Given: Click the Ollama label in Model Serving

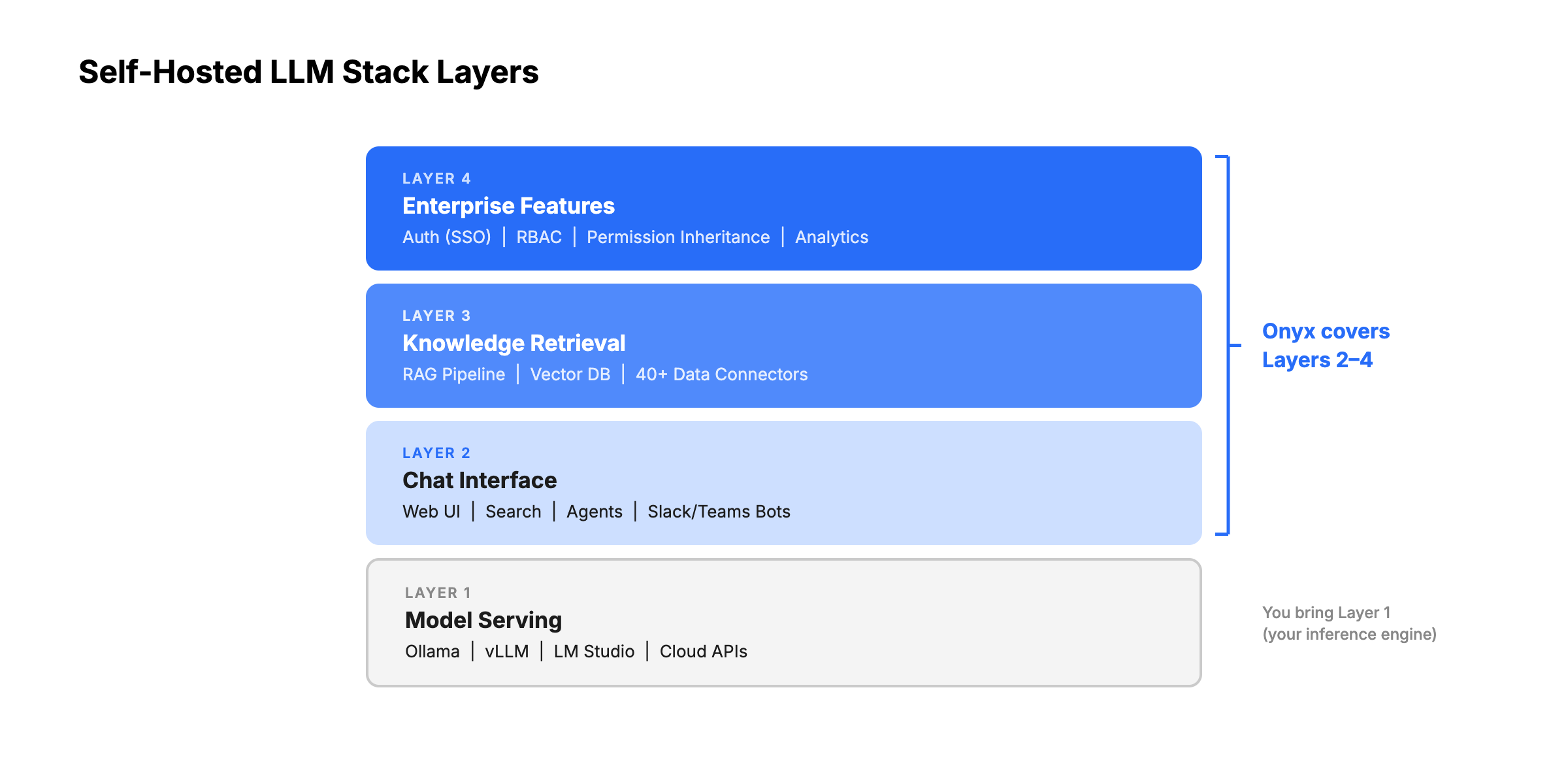Looking at the screenshot, I should 432,651.
